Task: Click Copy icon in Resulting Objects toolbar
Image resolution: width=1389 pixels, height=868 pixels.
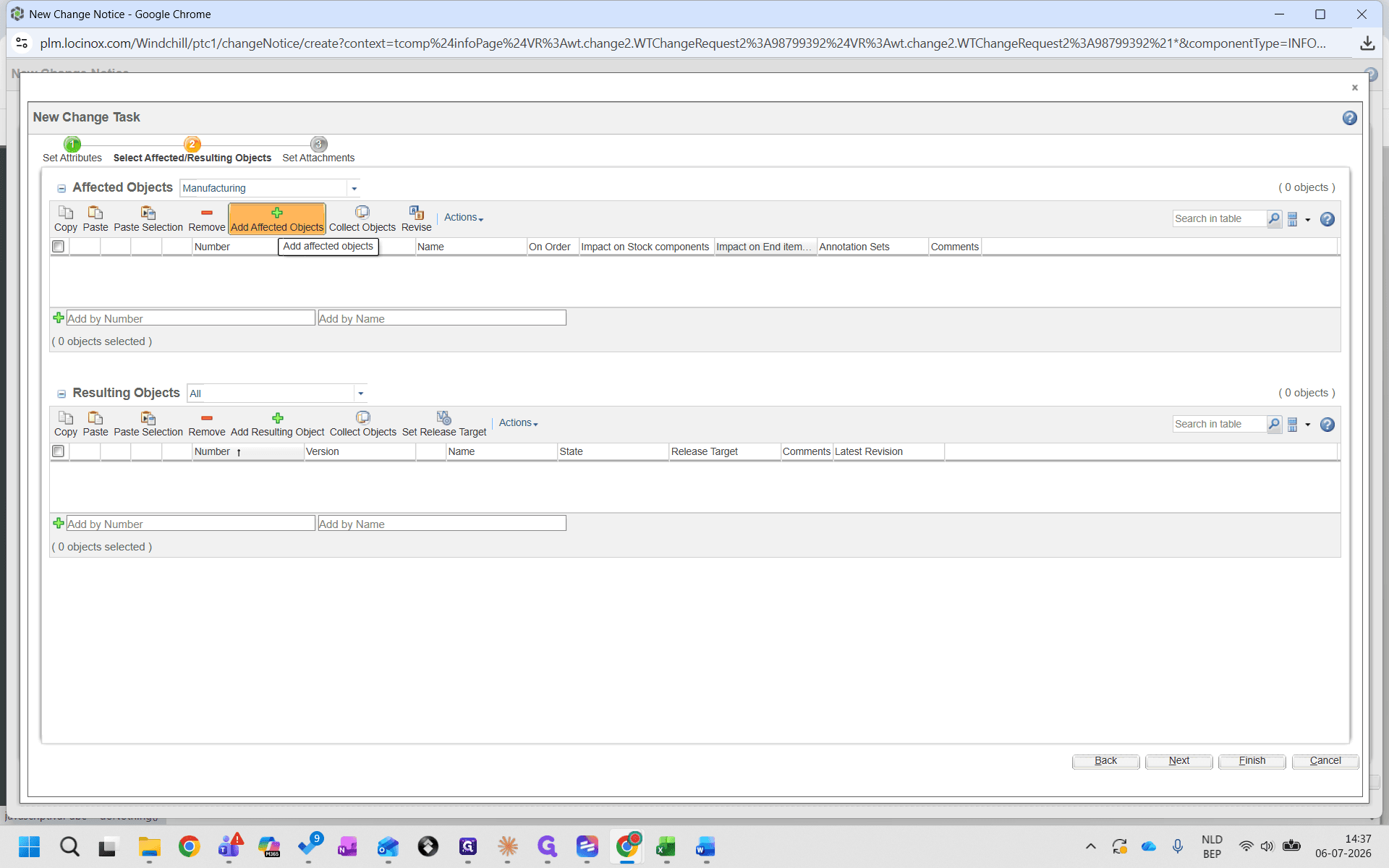Action: point(65,418)
